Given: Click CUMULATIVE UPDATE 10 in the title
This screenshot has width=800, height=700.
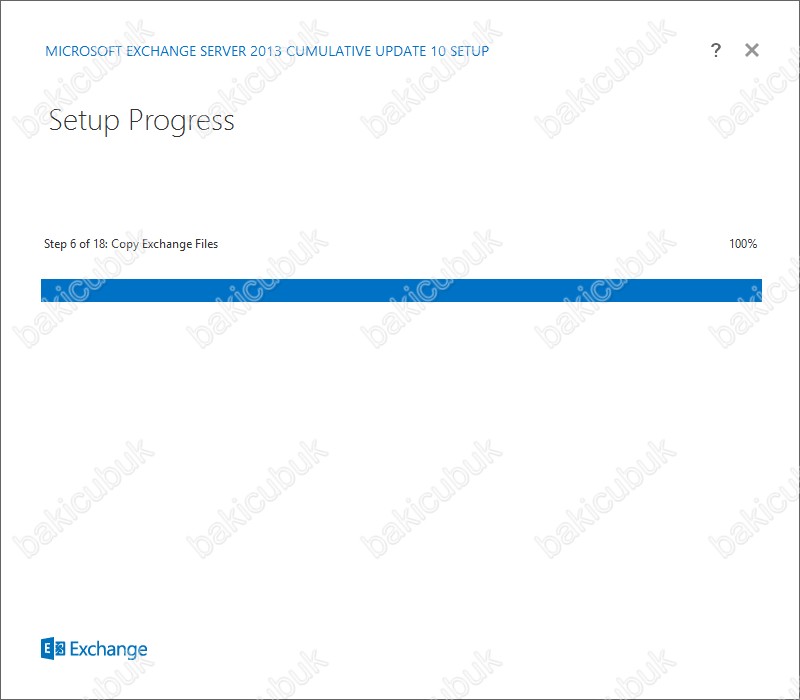Looking at the screenshot, I should tap(366, 51).
